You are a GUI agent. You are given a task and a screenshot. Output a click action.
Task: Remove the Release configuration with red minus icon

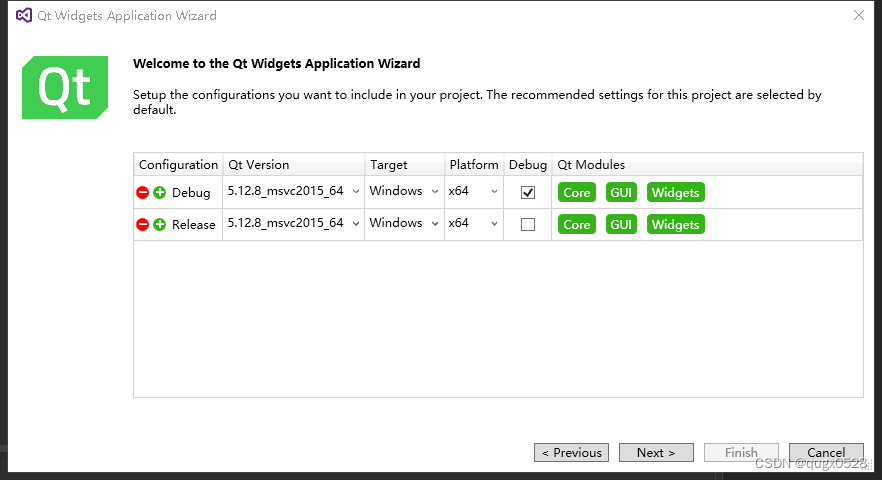click(142, 225)
